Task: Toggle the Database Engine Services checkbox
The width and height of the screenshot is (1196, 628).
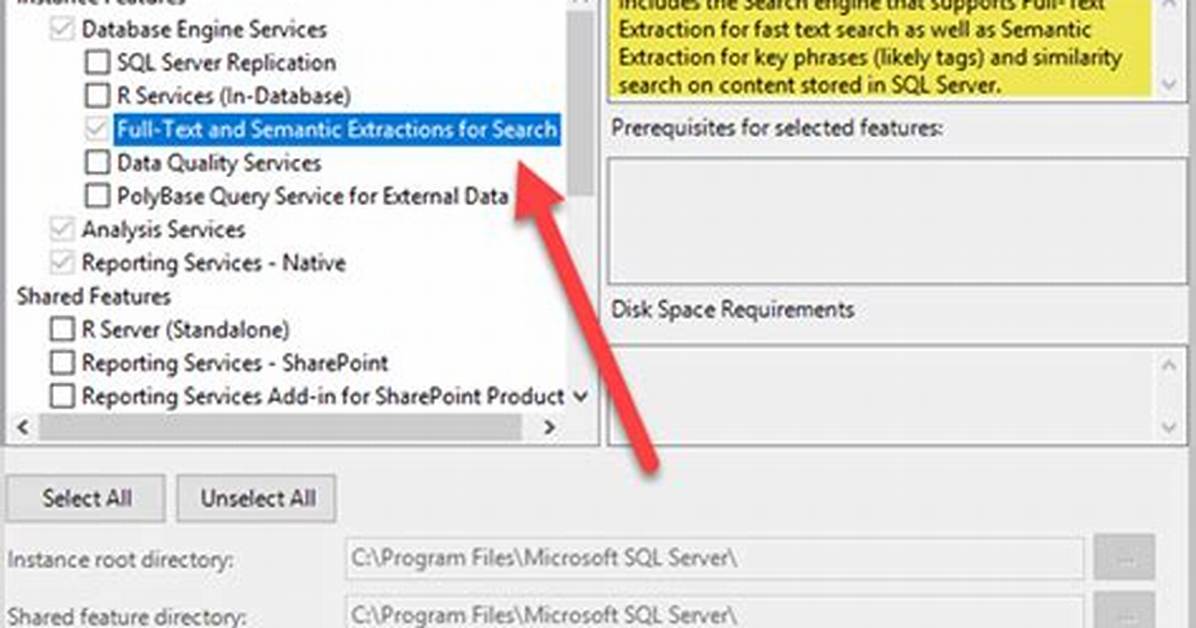Action: [x=62, y=30]
